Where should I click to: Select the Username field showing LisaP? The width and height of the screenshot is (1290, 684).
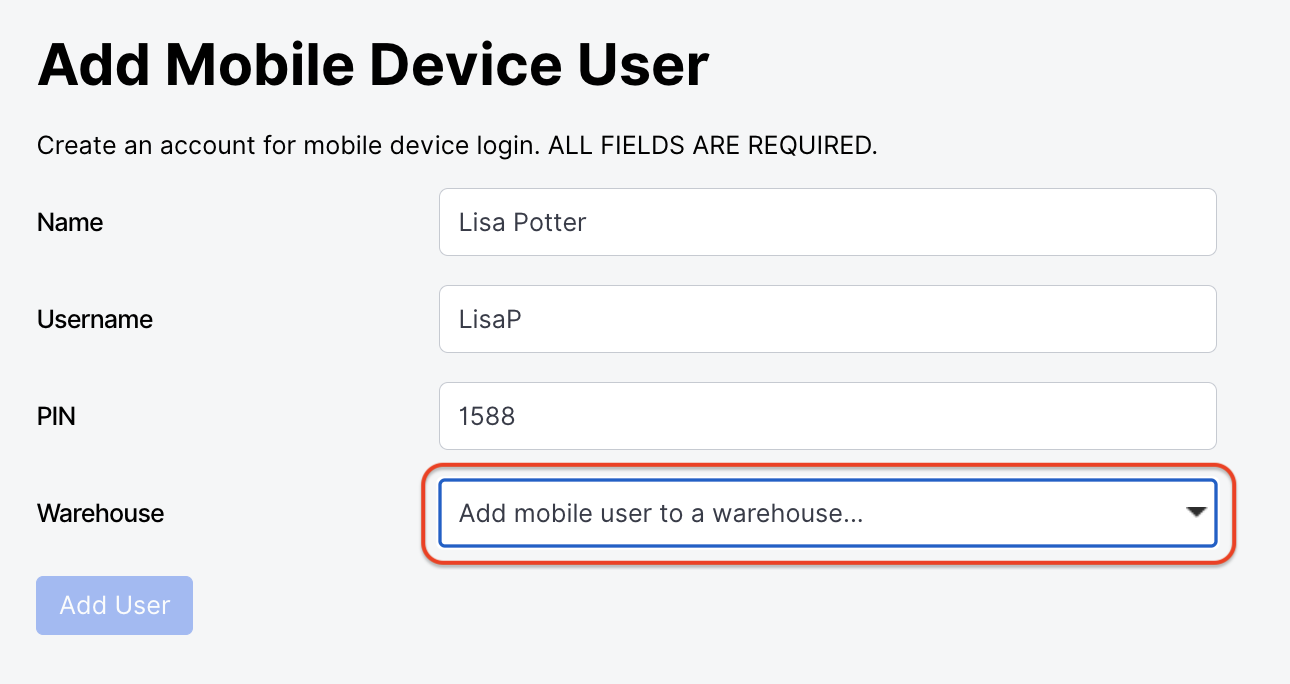point(827,319)
